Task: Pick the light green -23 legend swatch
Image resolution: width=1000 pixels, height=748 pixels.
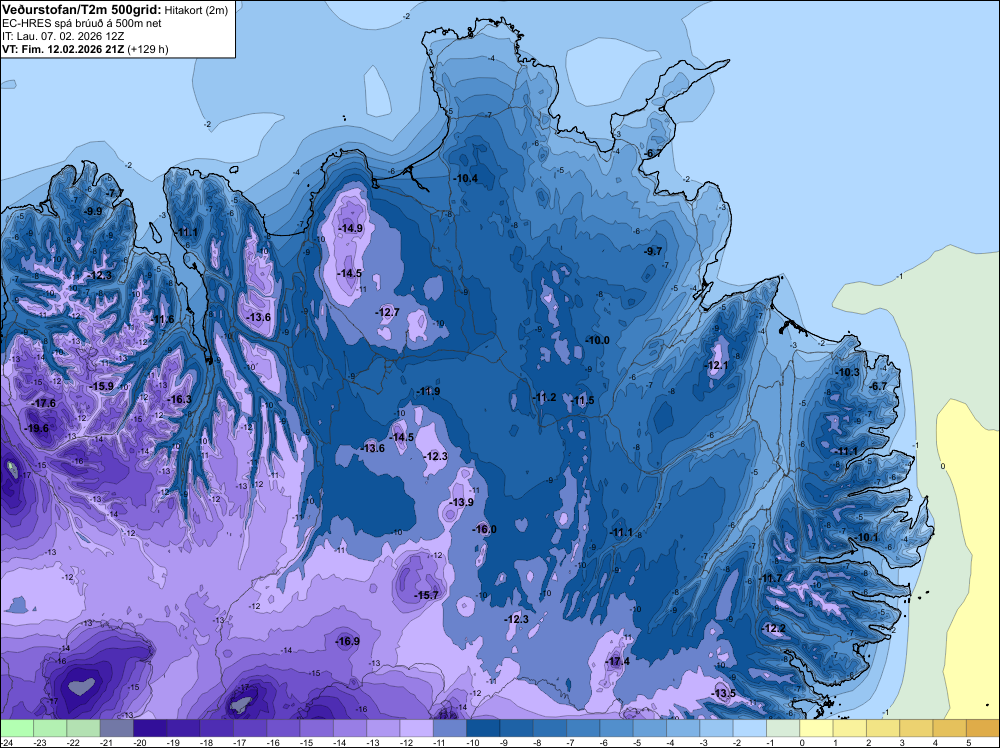Action: click(50, 728)
